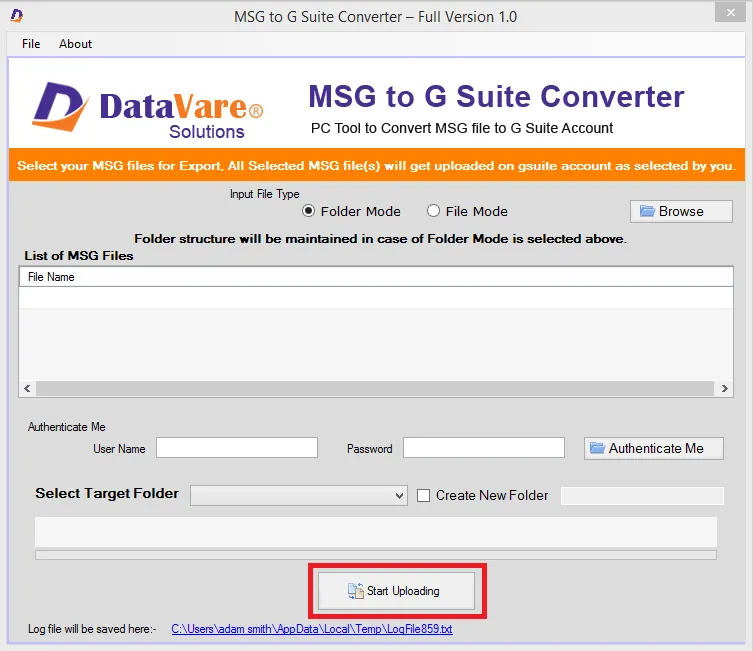Expand the Select Target Folder dropdown
Viewport: 753px width, 651px height.
point(299,495)
